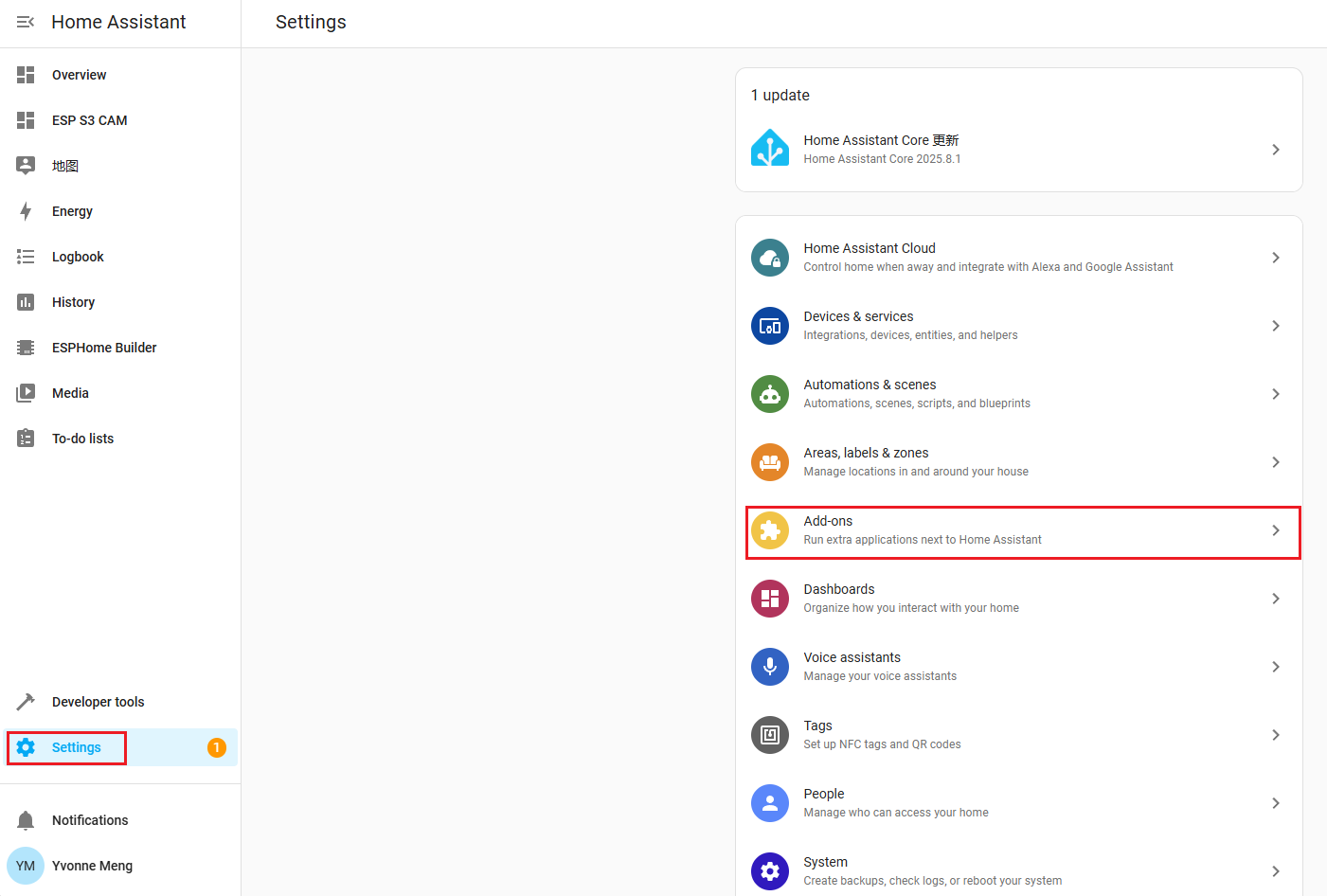The height and width of the screenshot is (896, 1327).
Task: Click the Notifications label in sidebar
Action: 90,820
